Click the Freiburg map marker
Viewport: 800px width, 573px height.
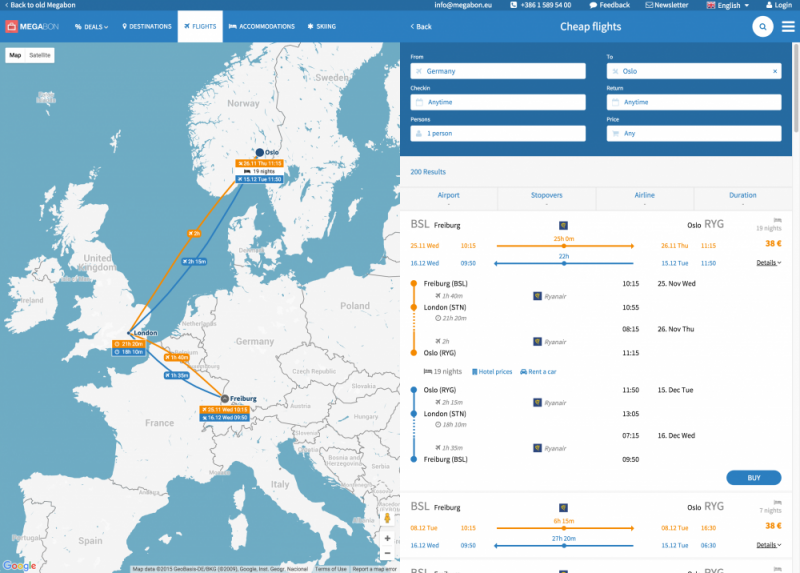click(x=224, y=398)
